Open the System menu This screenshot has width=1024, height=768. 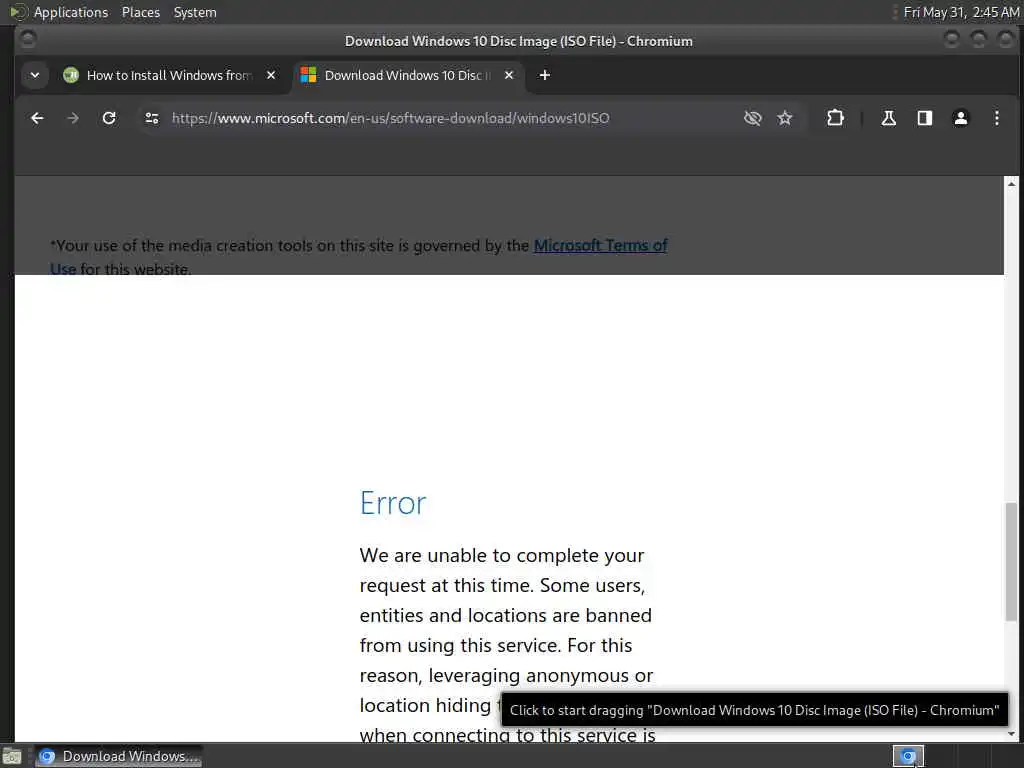[x=195, y=12]
